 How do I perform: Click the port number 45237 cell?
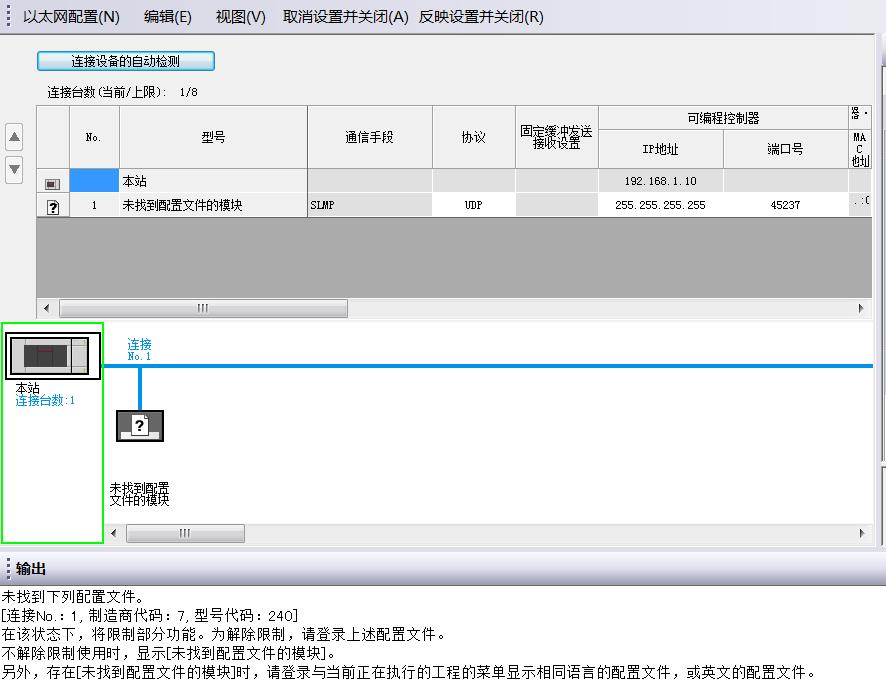pyautogui.click(x=784, y=205)
